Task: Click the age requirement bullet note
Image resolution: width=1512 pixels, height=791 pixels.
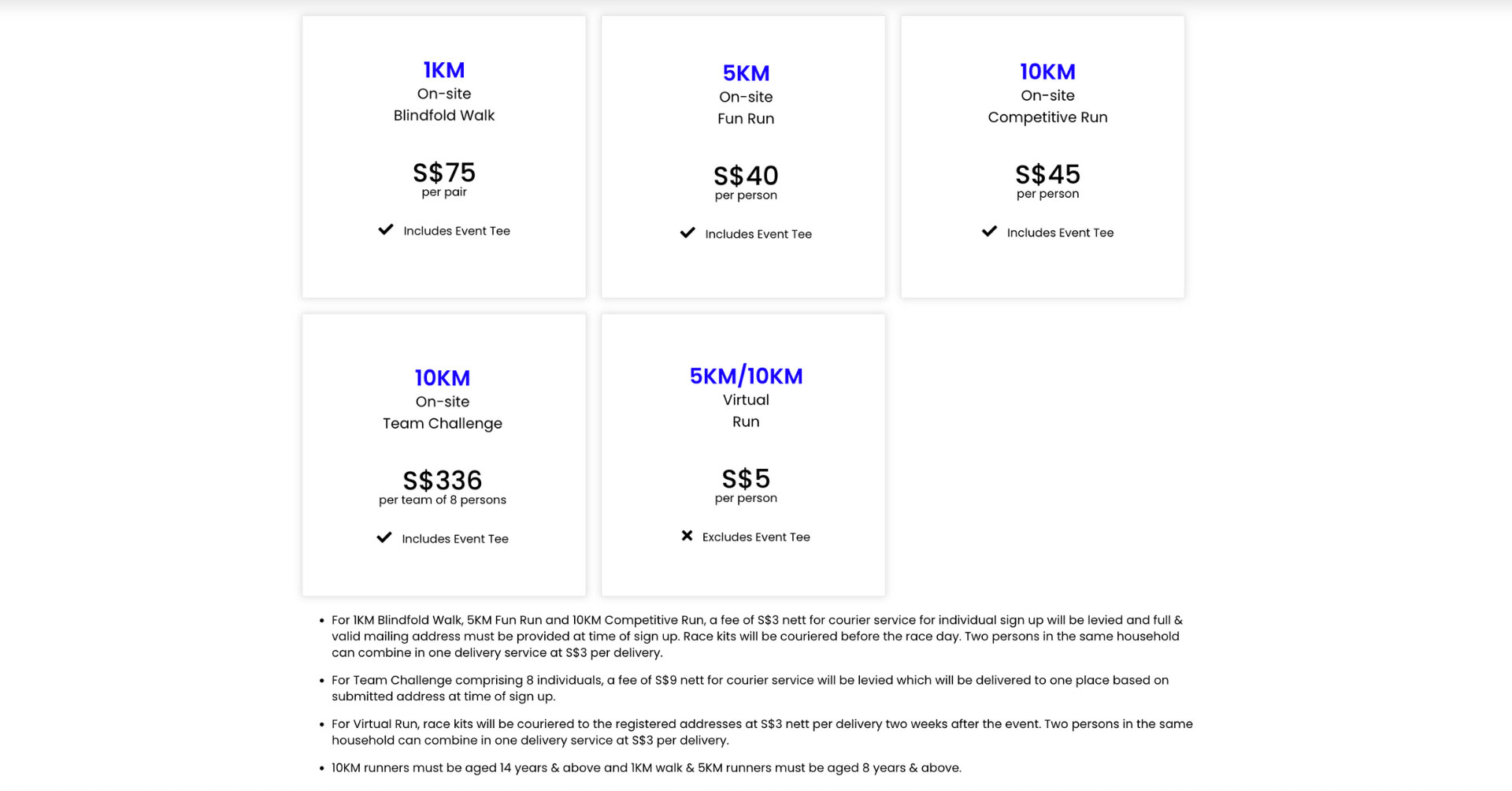Action: (x=647, y=768)
